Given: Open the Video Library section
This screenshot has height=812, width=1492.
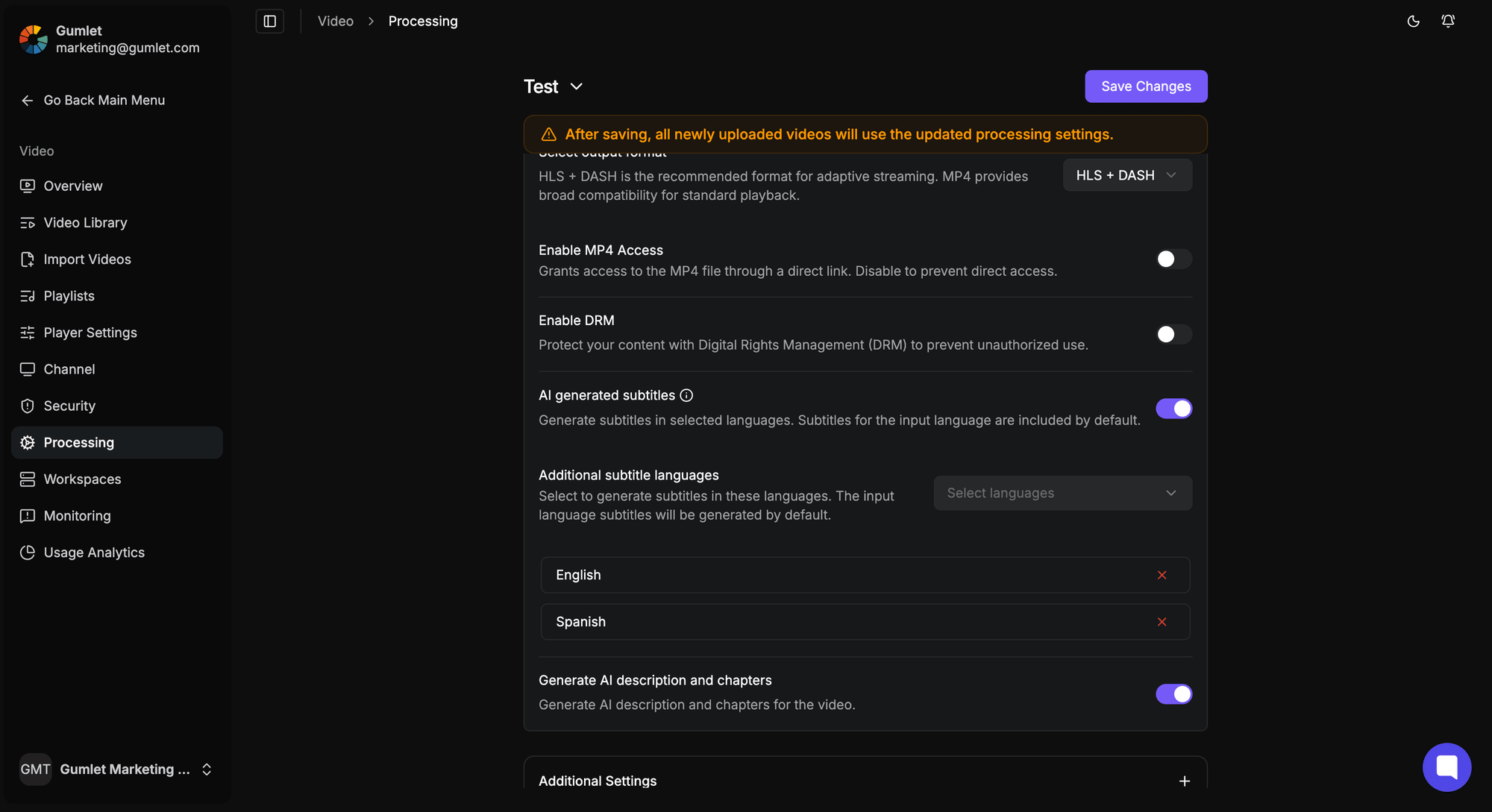Looking at the screenshot, I should pyautogui.click(x=84, y=222).
